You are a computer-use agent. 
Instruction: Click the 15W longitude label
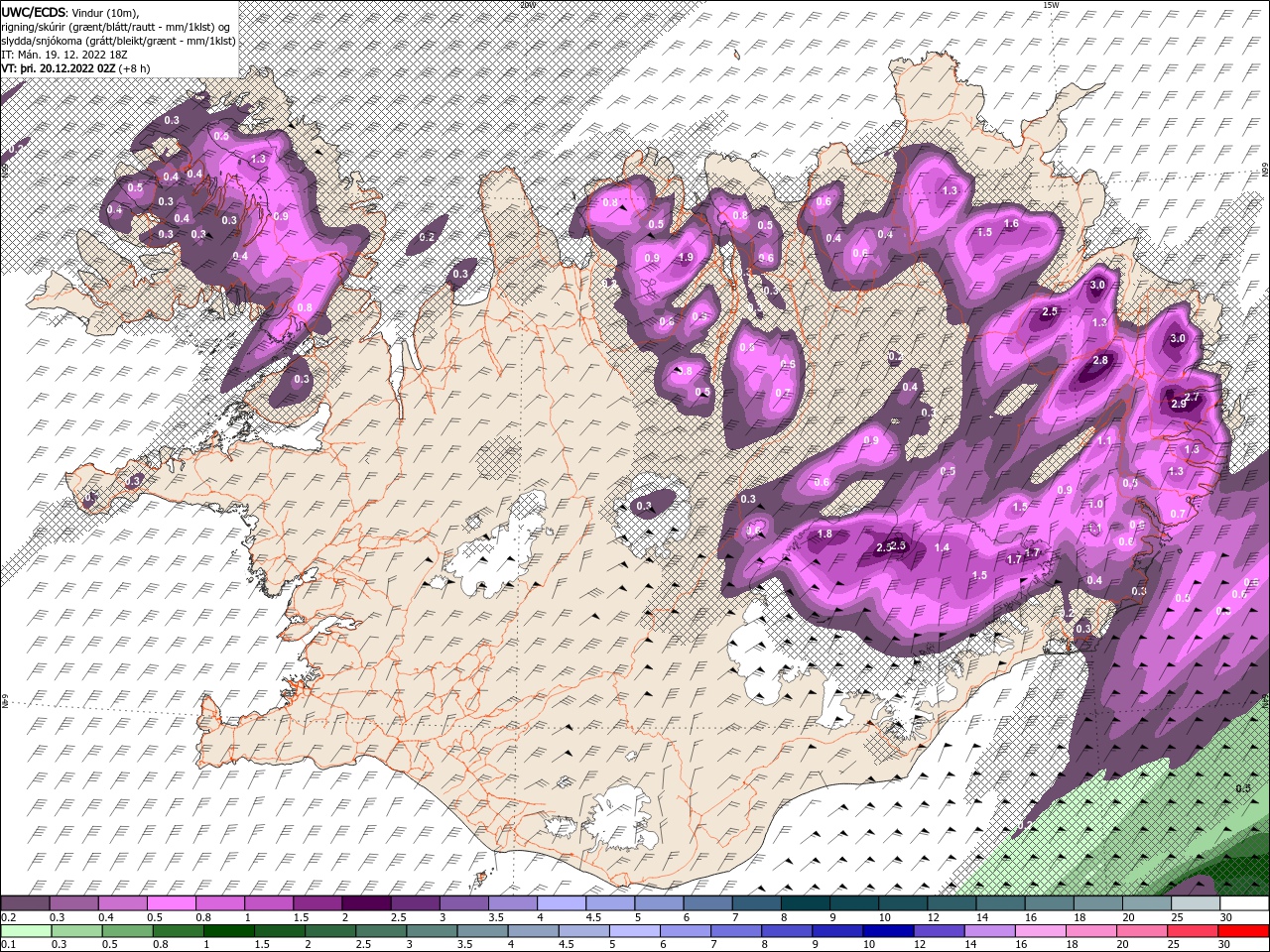coord(1051,5)
